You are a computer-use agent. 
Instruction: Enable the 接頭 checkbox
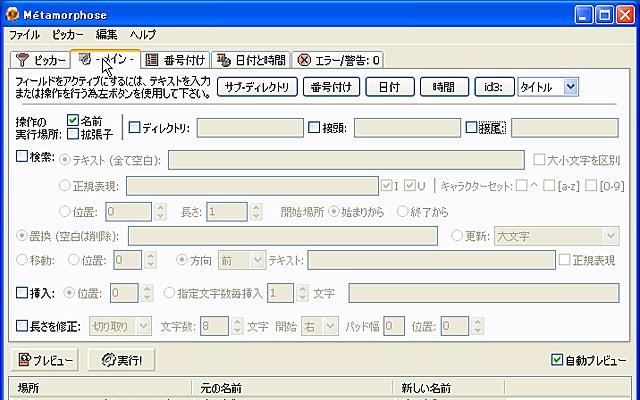[314, 127]
